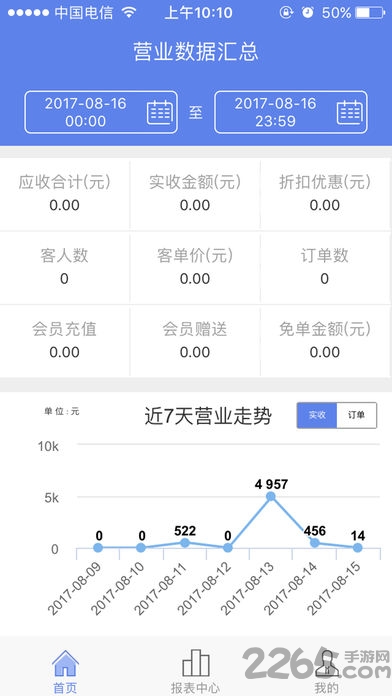The width and height of the screenshot is (392, 696).
Task: Tap the 折扣优惠(元) card
Action: [326, 194]
